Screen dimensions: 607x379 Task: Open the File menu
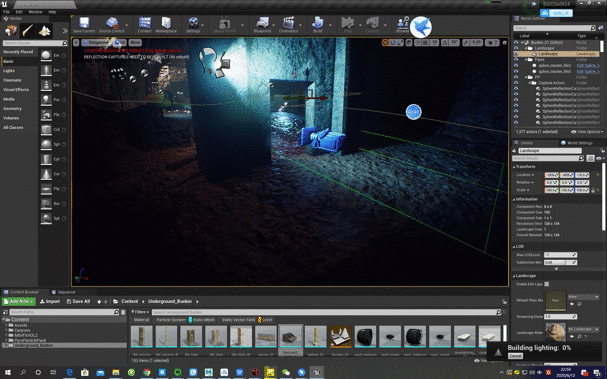6,12
